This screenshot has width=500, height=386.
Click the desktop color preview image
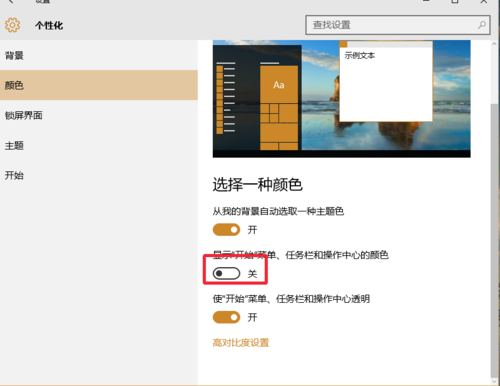(x=342, y=99)
